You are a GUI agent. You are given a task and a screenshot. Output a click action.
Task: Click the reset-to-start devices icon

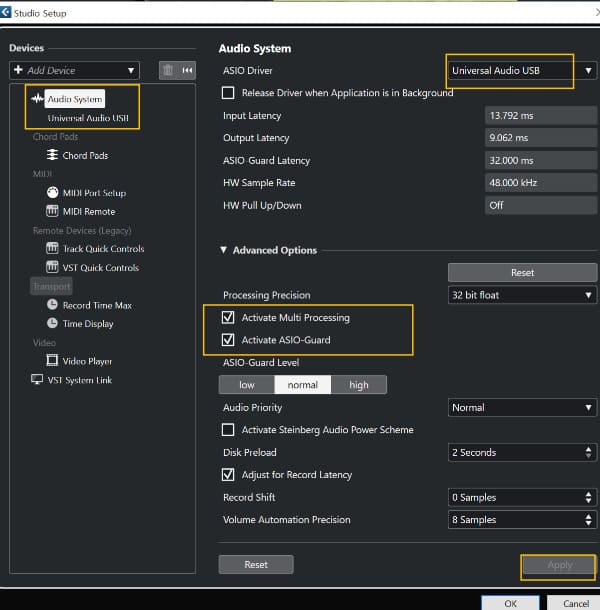click(187, 70)
